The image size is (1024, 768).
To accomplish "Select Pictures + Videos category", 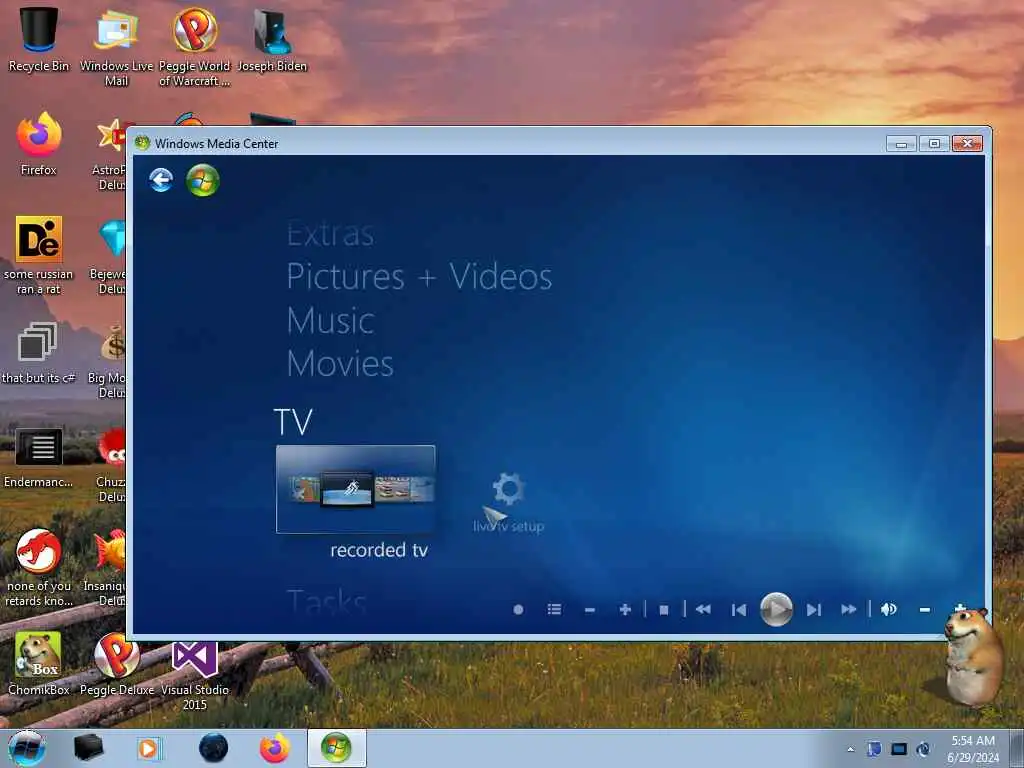I will click(x=419, y=277).
